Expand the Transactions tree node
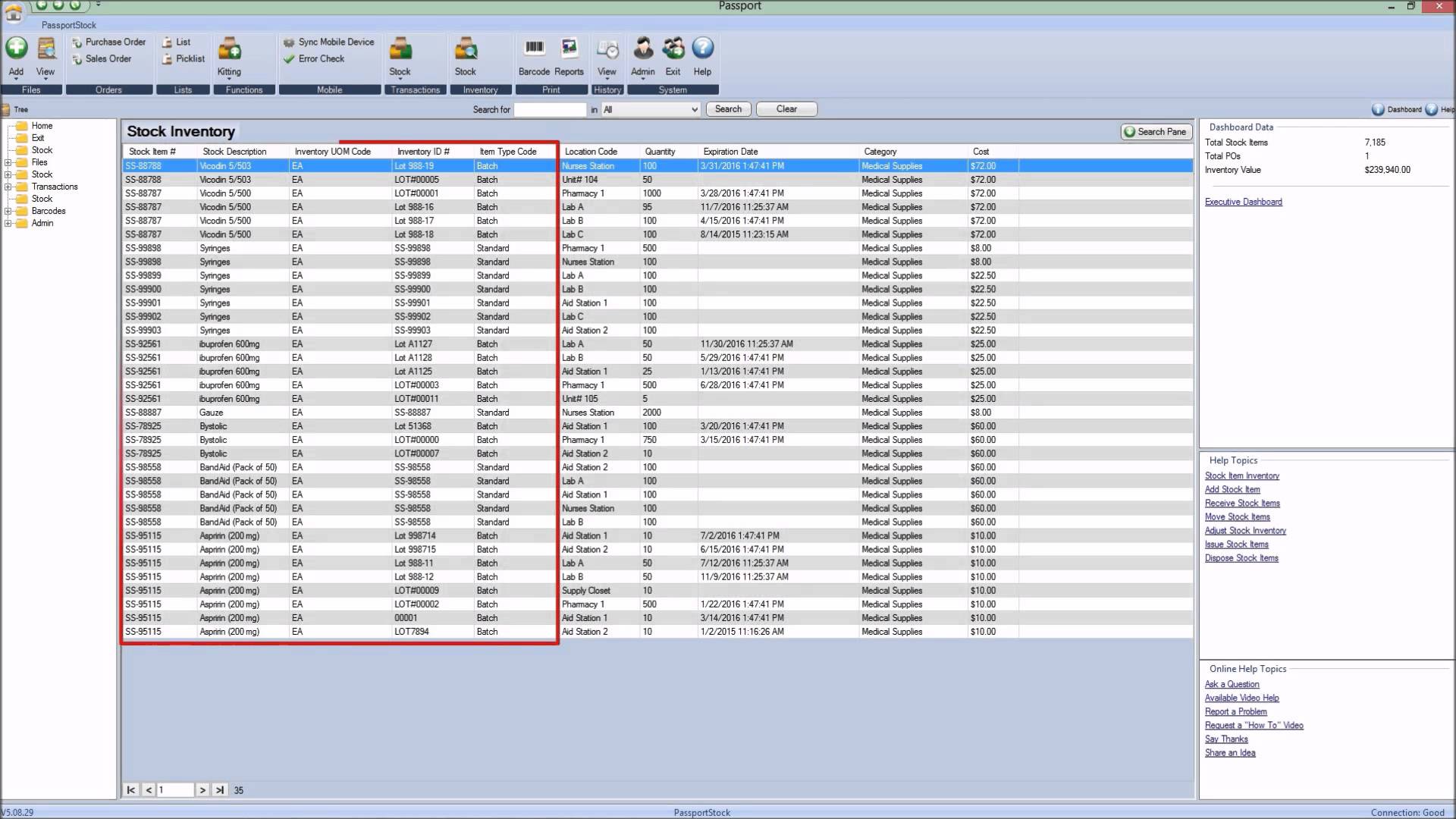 click(8, 187)
